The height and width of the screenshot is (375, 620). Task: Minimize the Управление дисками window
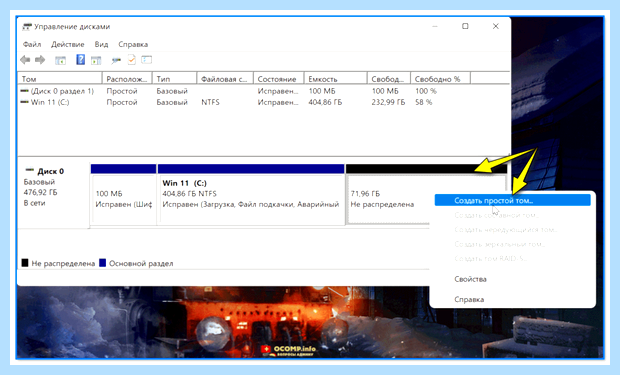click(x=435, y=26)
